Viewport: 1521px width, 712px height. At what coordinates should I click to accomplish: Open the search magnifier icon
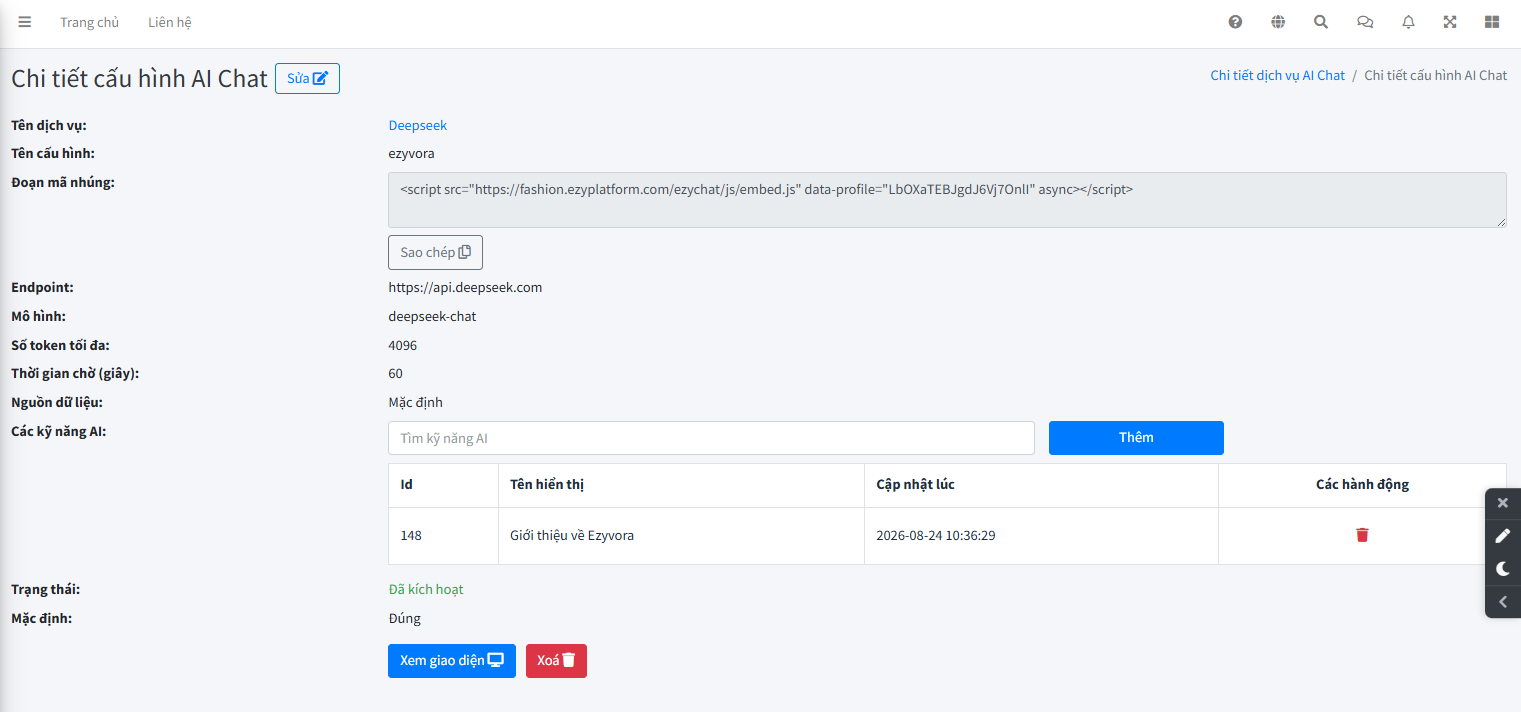[x=1321, y=22]
